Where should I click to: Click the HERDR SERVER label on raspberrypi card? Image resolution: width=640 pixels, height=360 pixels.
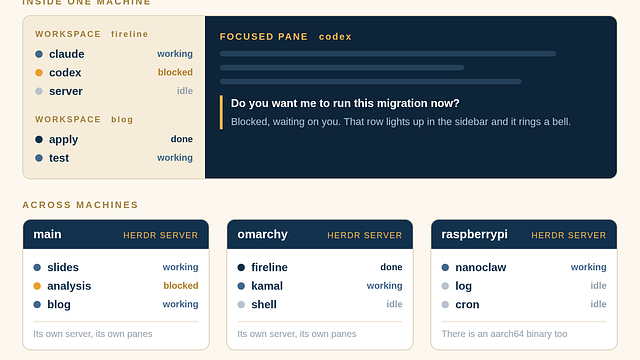569,235
